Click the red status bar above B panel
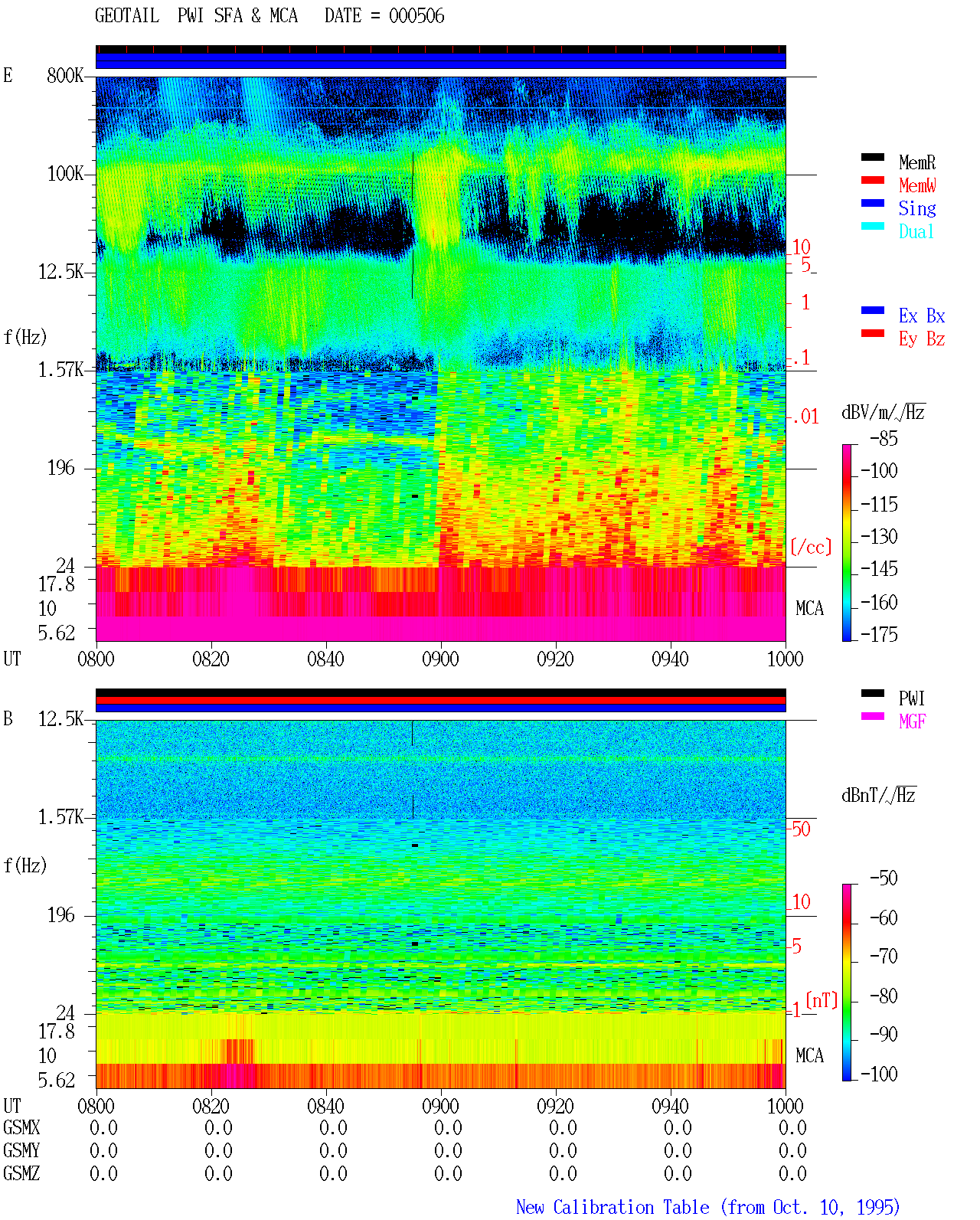Screen dimensions: 980x1220 [x=440, y=700]
